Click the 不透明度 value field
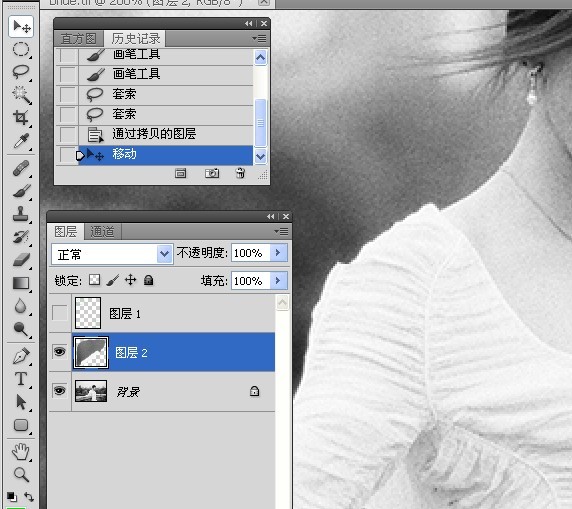 (251, 252)
